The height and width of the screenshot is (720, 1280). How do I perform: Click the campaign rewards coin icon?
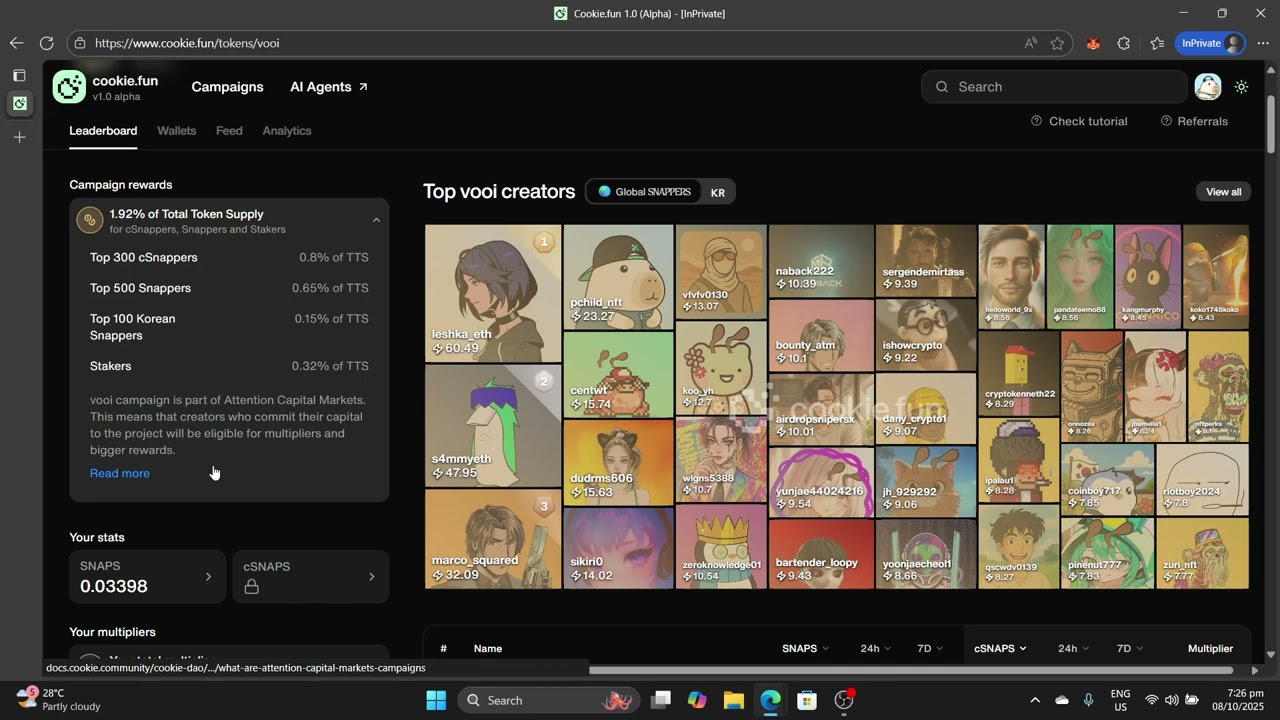coord(90,220)
